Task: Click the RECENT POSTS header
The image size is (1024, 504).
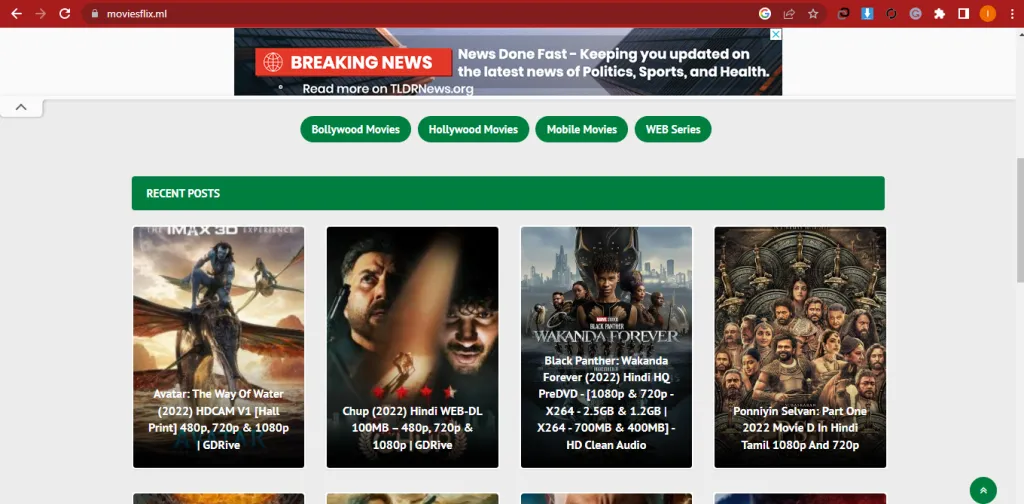Action: tap(508, 193)
